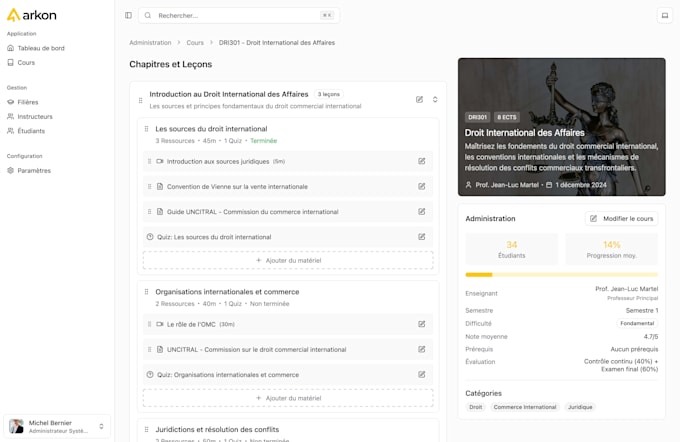Edit UNCITRAL Commission sur le droit document
The width and height of the screenshot is (680, 442).
[422, 349]
